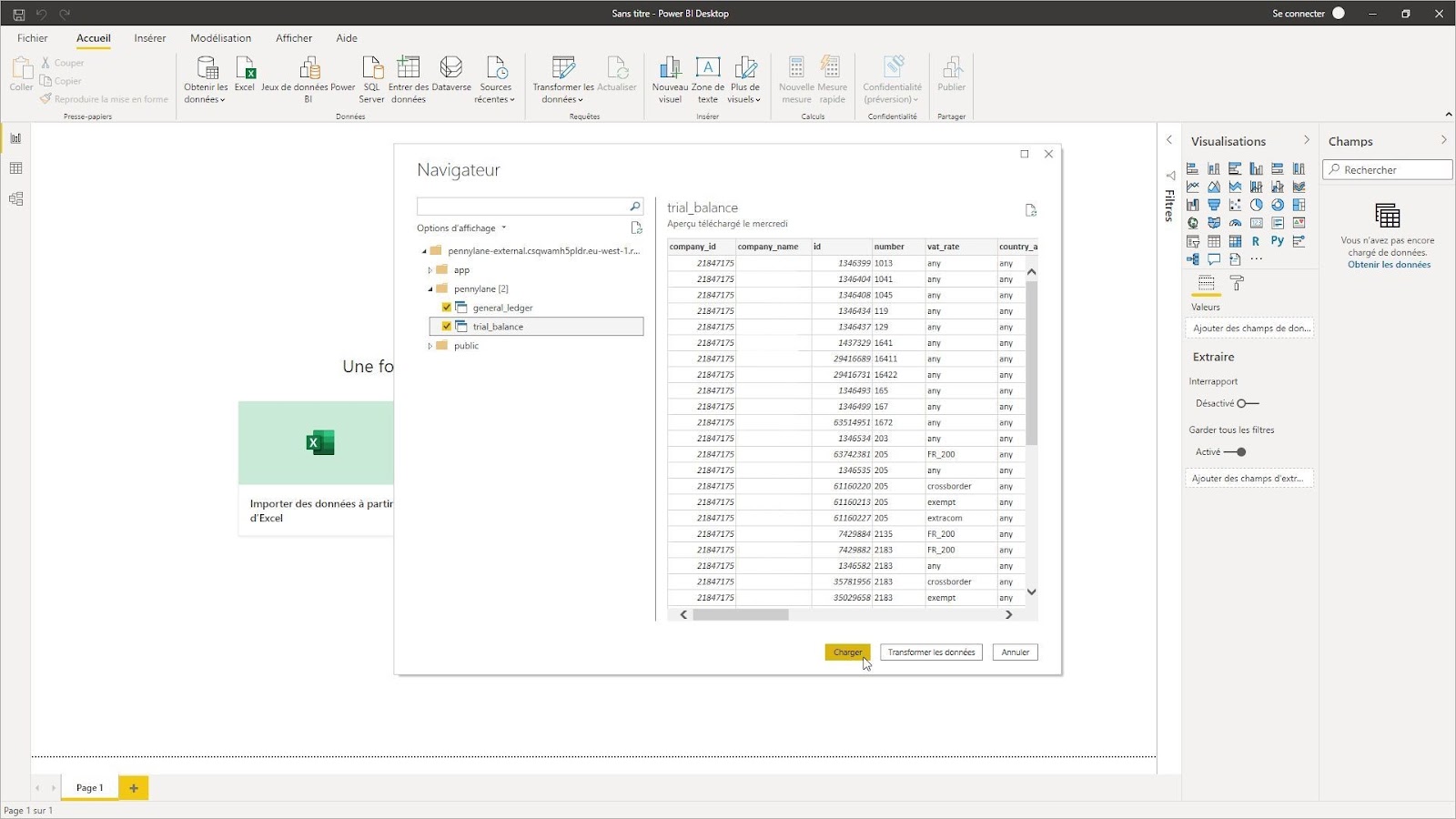Click the Charger button
This screenshot has height=819, width=1456.
(x=847, y=652)
